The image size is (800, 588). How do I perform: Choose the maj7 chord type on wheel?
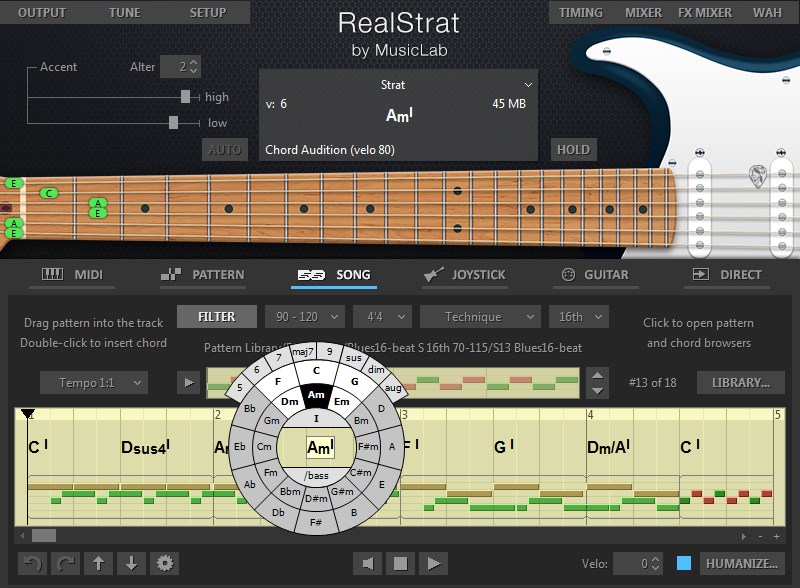pos(303,352)
